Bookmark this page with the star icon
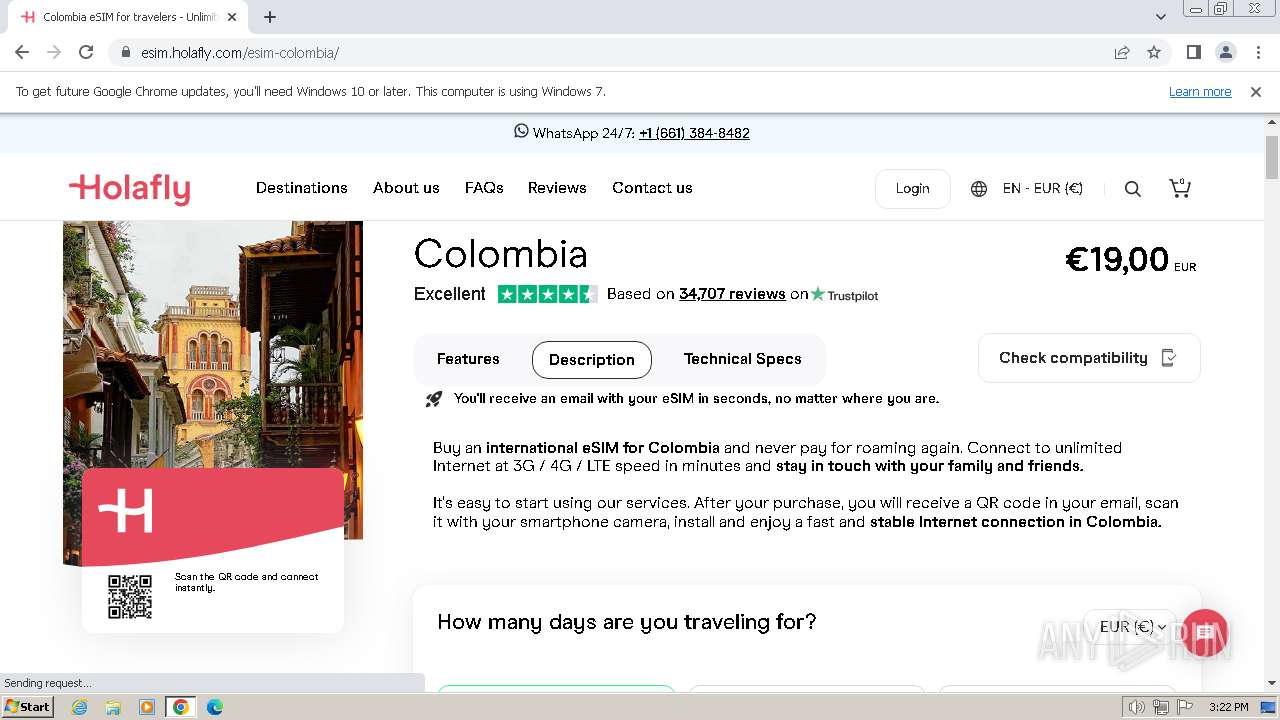 pyautogui.click(x=1154, y=52)
